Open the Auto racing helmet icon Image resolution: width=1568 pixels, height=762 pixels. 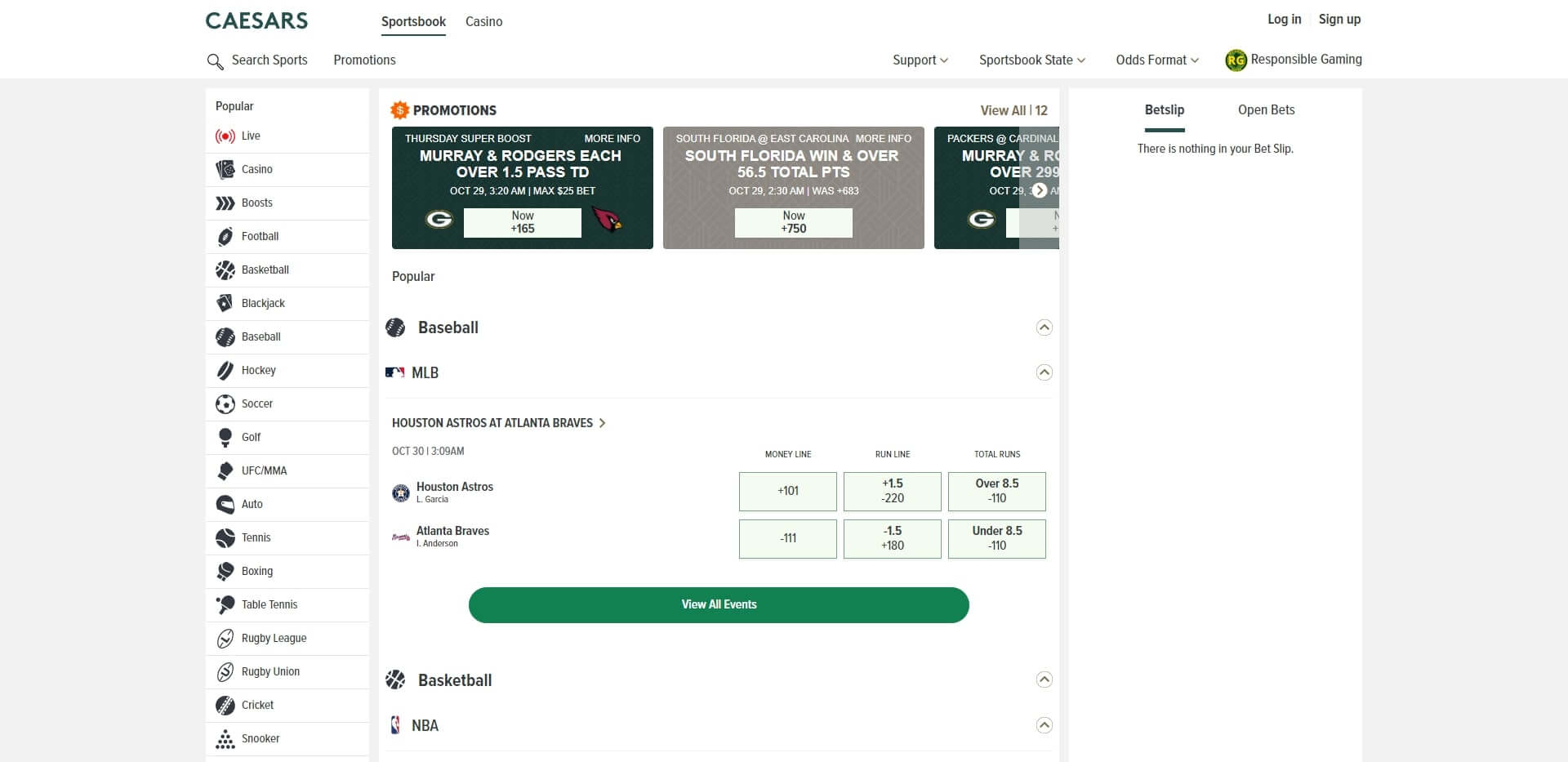click(225, 505)
